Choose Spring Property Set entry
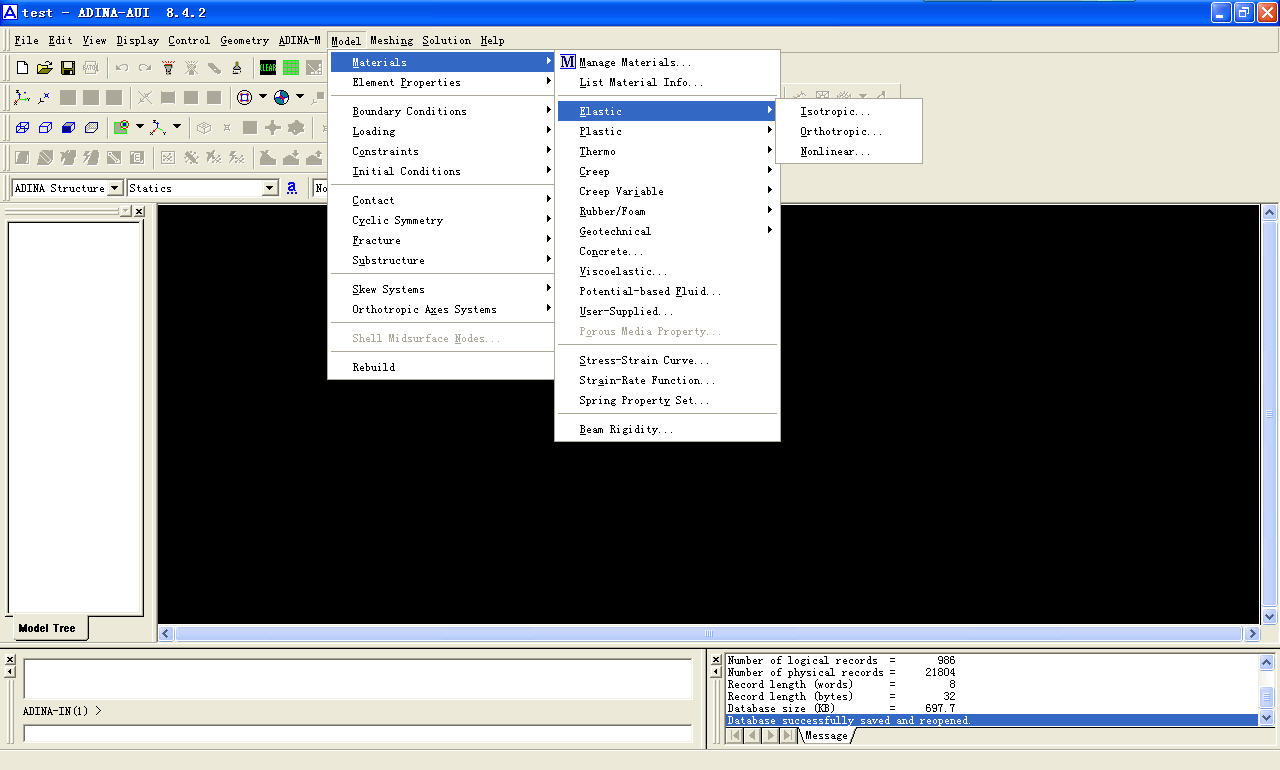The width and height of the screenshot is (1280, 770). point(668,400)
